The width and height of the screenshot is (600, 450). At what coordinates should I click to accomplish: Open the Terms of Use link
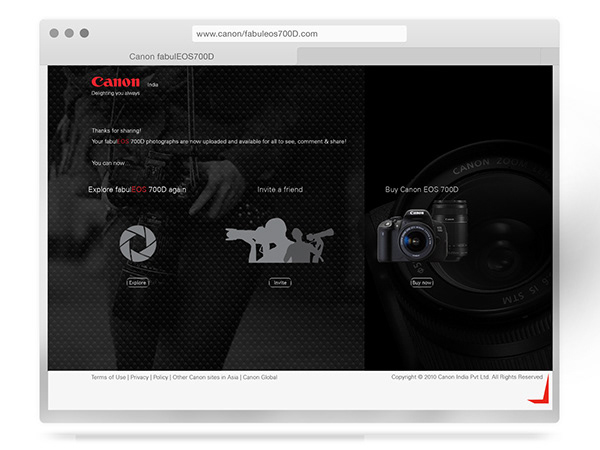point(108,377)
